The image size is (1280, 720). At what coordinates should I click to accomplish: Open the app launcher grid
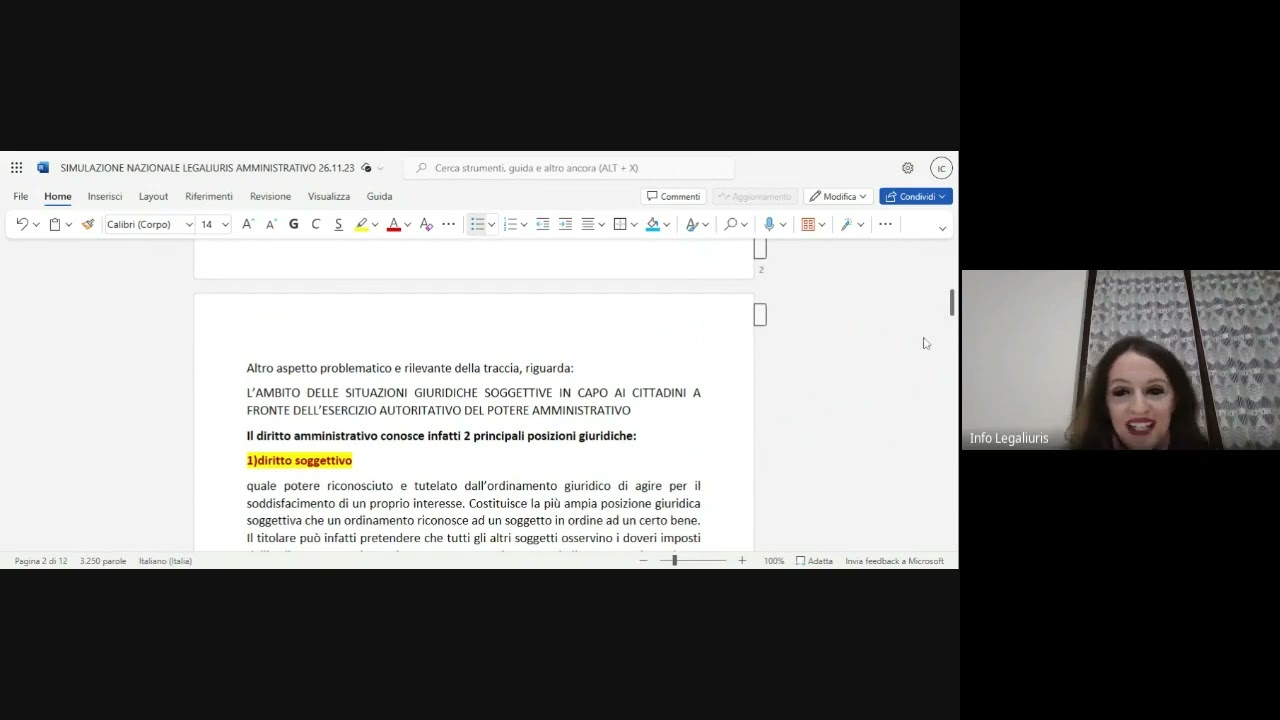pyautogui.click(x=16, y=168)
